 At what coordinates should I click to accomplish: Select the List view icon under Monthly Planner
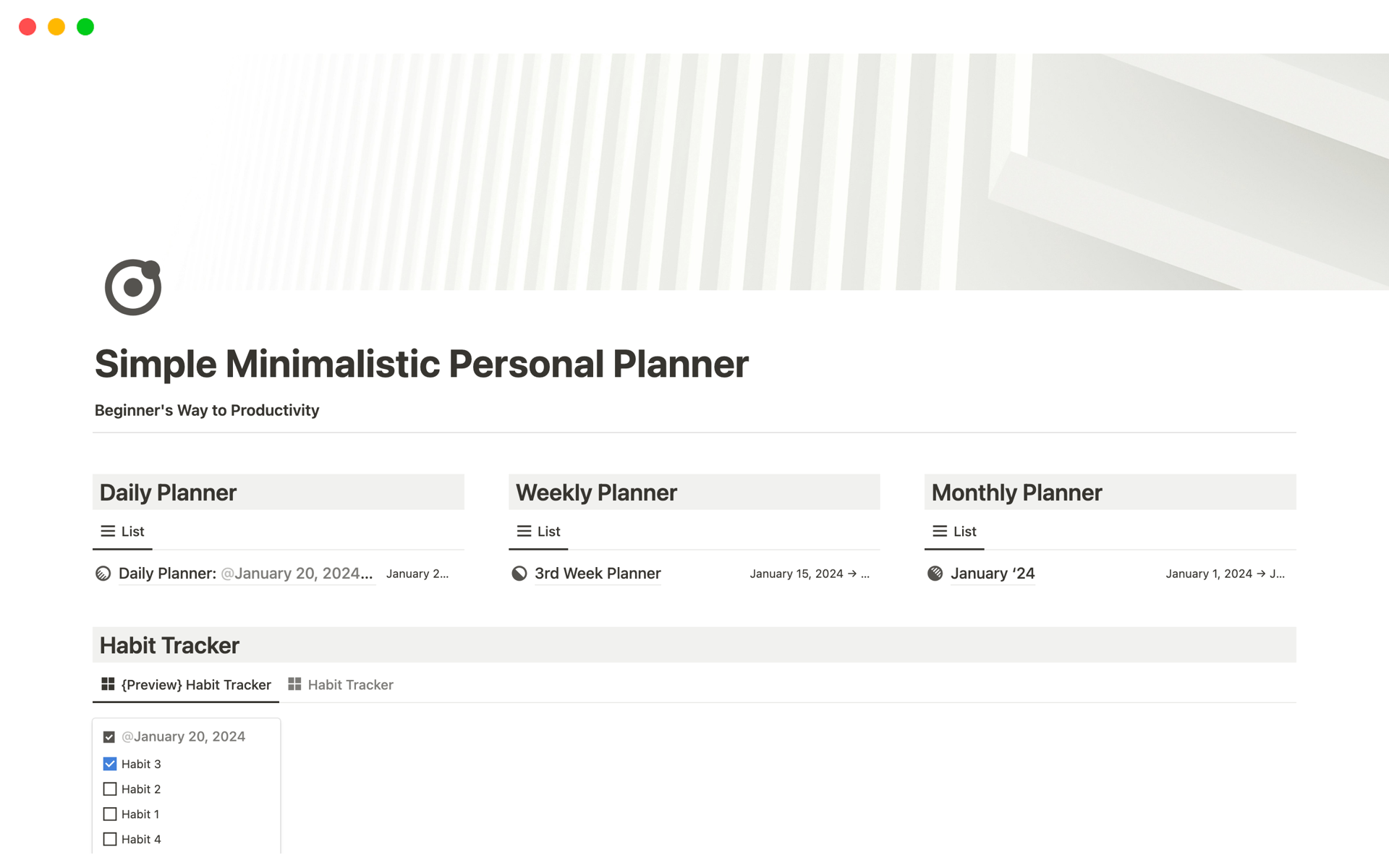[939, 530]
